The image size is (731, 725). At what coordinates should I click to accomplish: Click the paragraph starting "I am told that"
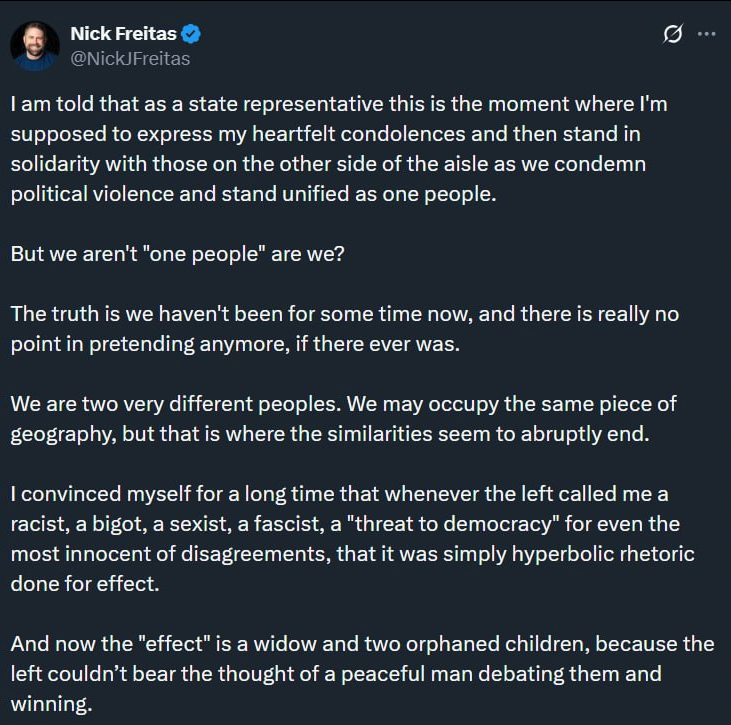[x=339, y=149]
